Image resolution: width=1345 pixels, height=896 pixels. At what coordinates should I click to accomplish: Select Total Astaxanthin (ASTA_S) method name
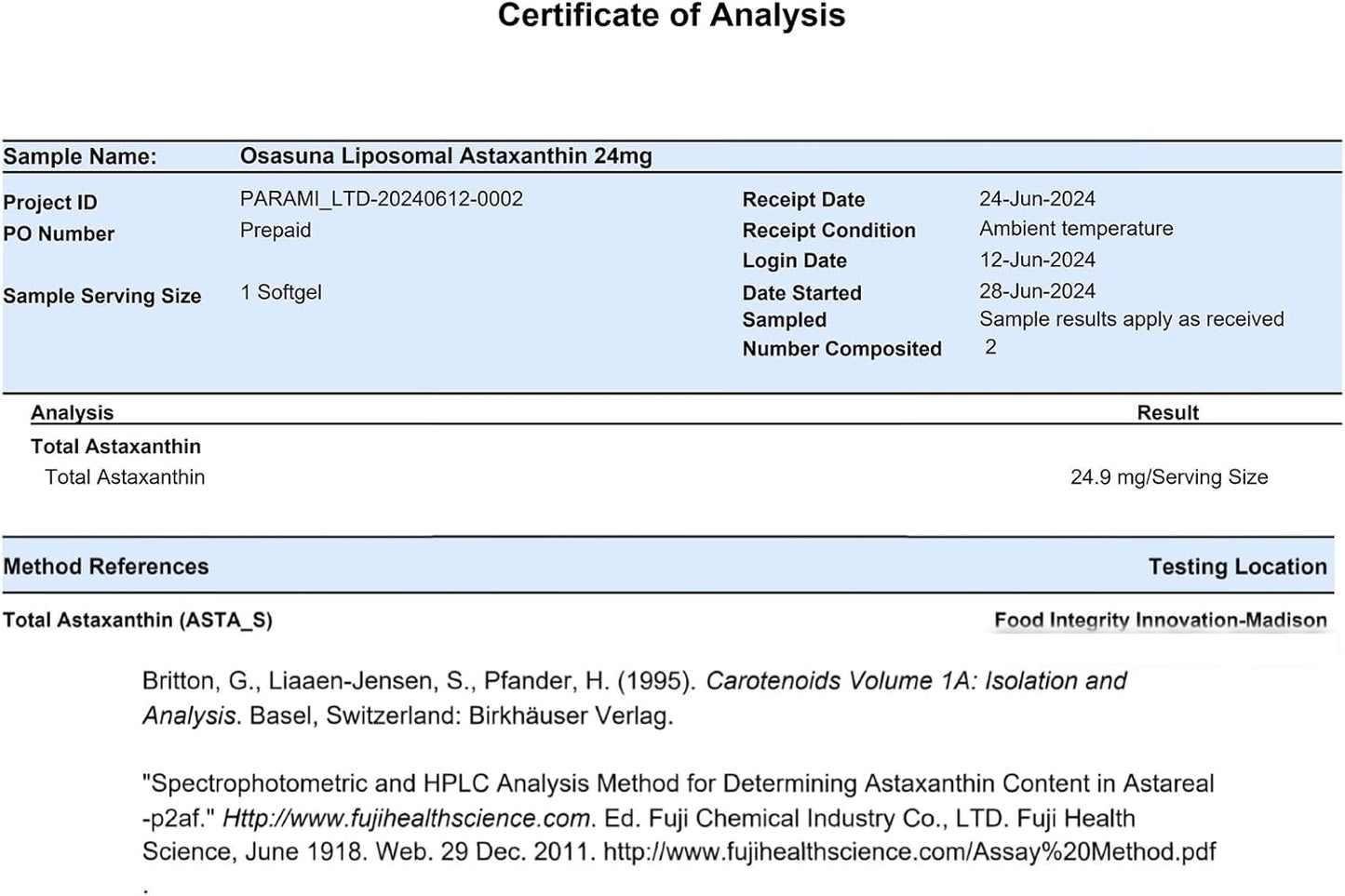click(x=138, y=620)
